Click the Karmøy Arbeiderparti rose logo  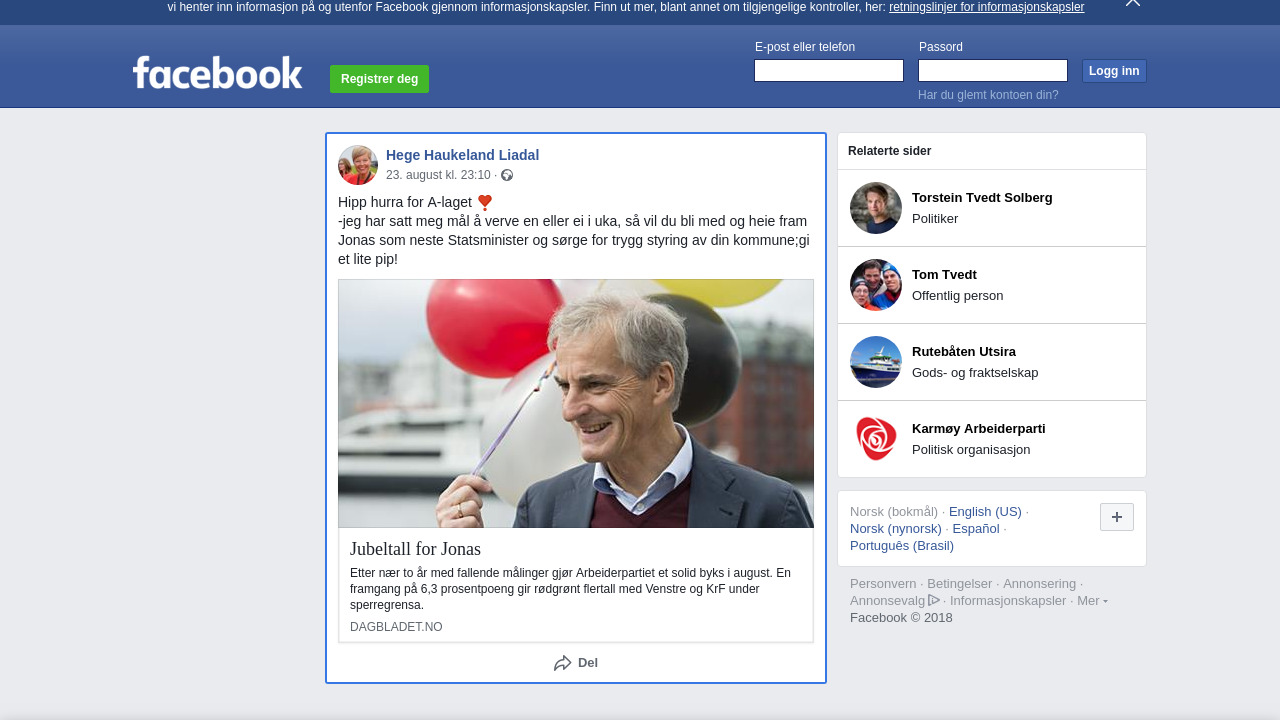tap(876, 439)
